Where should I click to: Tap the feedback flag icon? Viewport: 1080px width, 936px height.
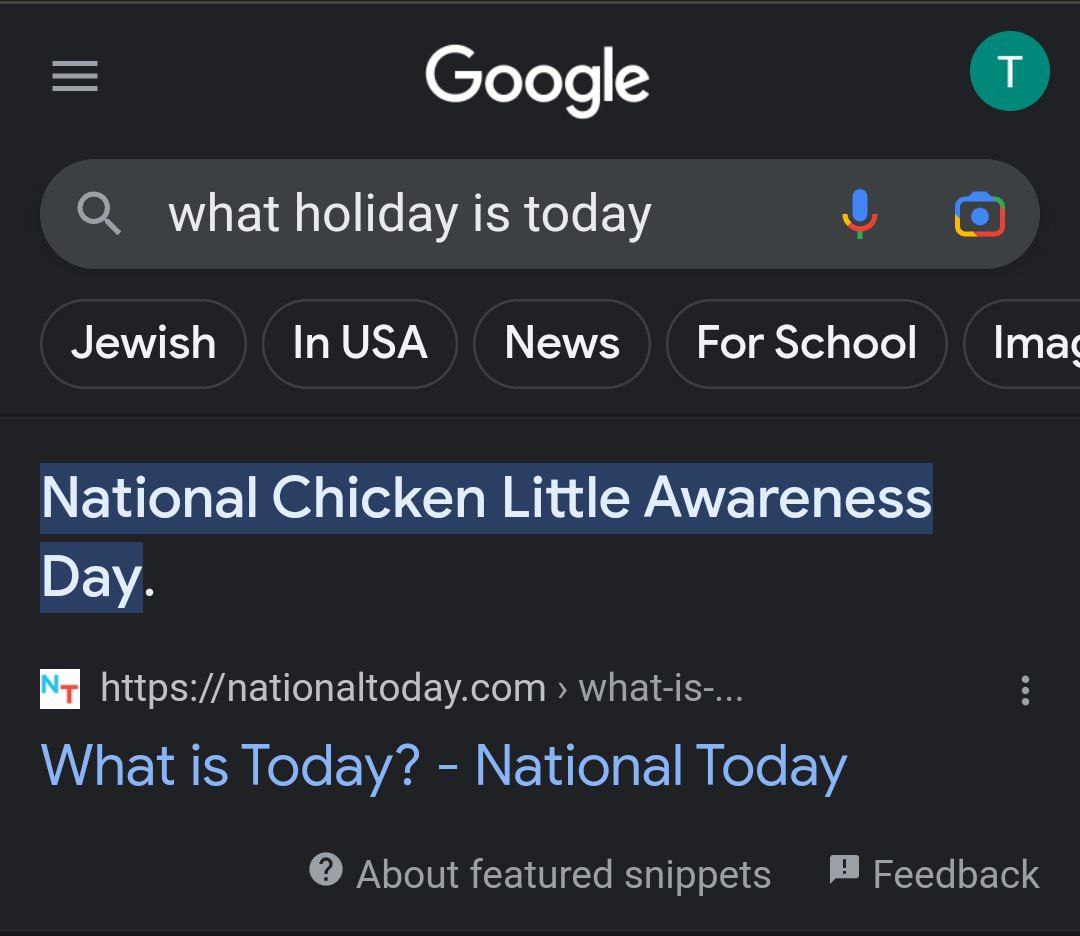coord(844,869)
